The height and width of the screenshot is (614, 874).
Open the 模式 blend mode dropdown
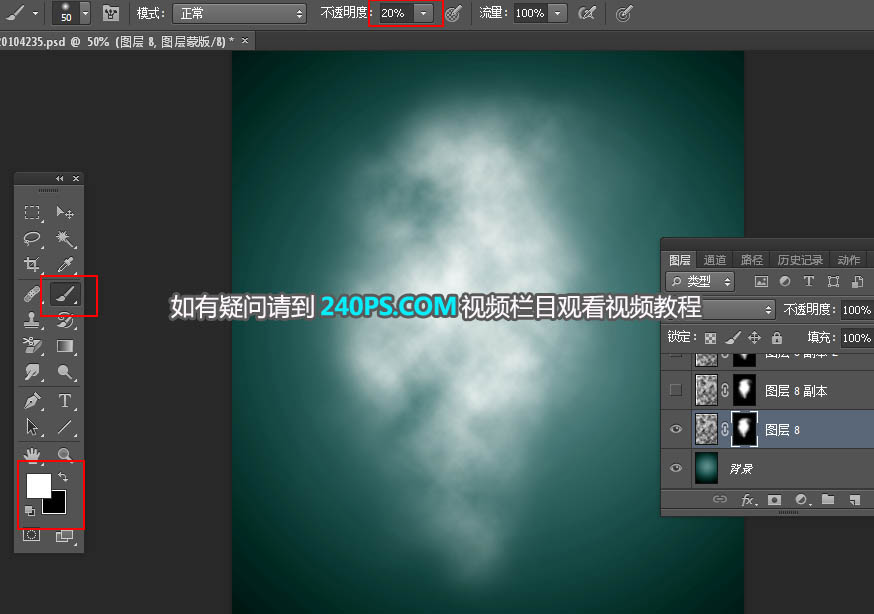click(239, 14)
